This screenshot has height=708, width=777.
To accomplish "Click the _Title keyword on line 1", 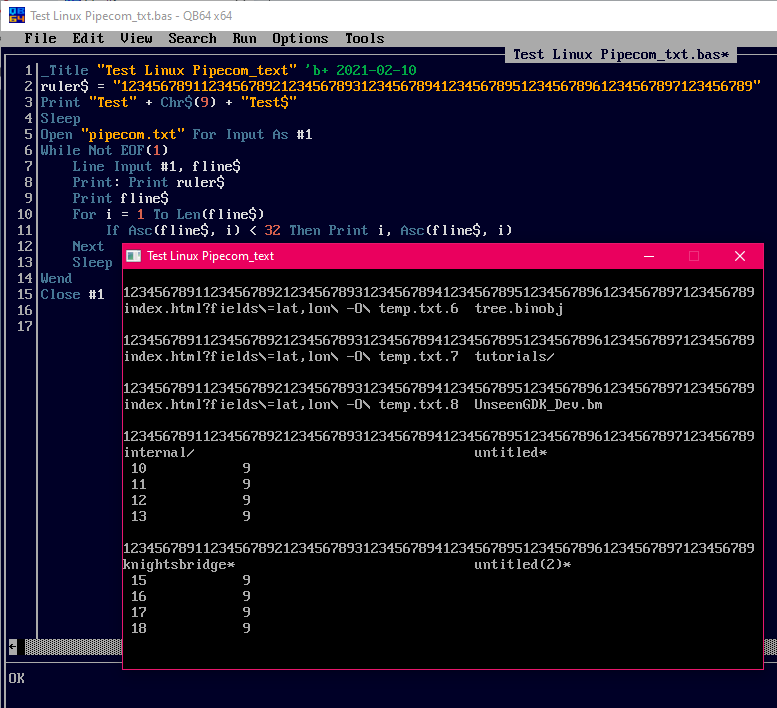I will 64,70.
